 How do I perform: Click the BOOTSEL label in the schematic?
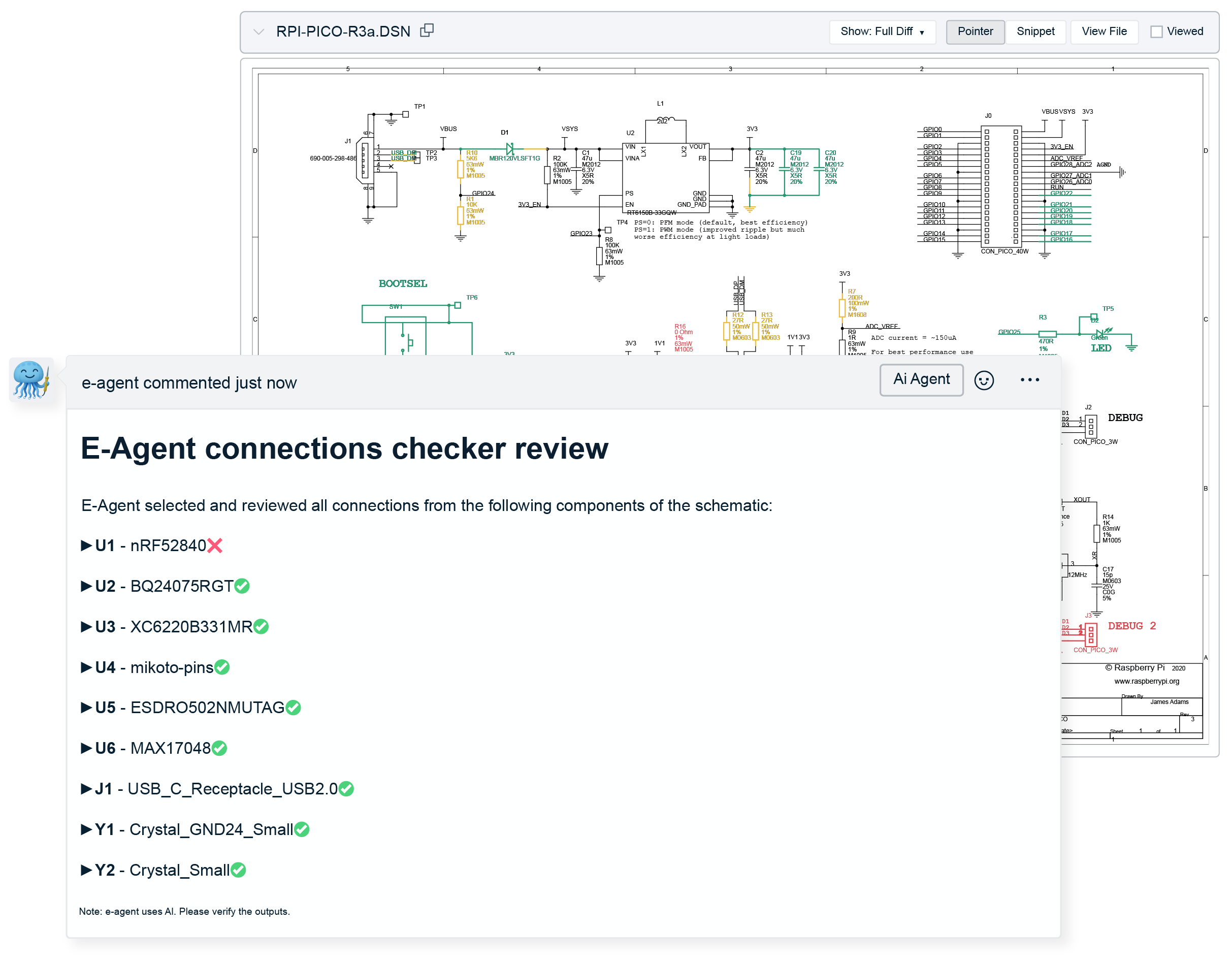coord(403,283)
